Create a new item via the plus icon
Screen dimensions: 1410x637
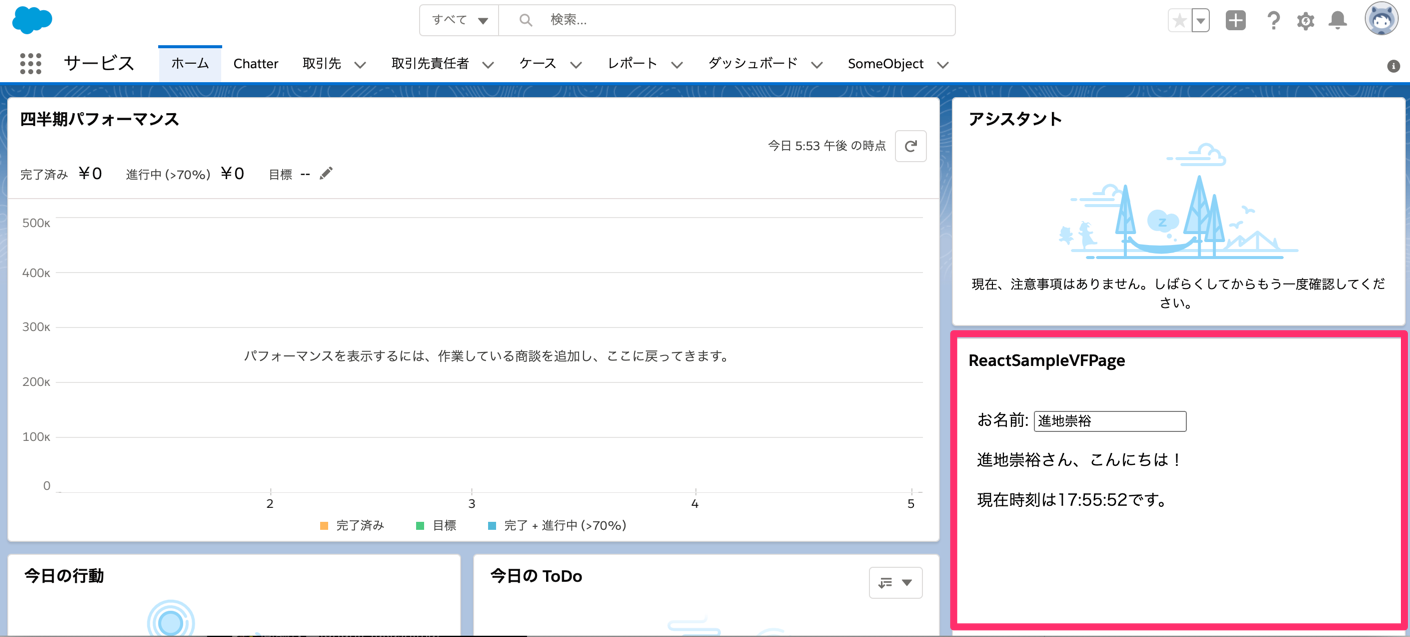1235,20
